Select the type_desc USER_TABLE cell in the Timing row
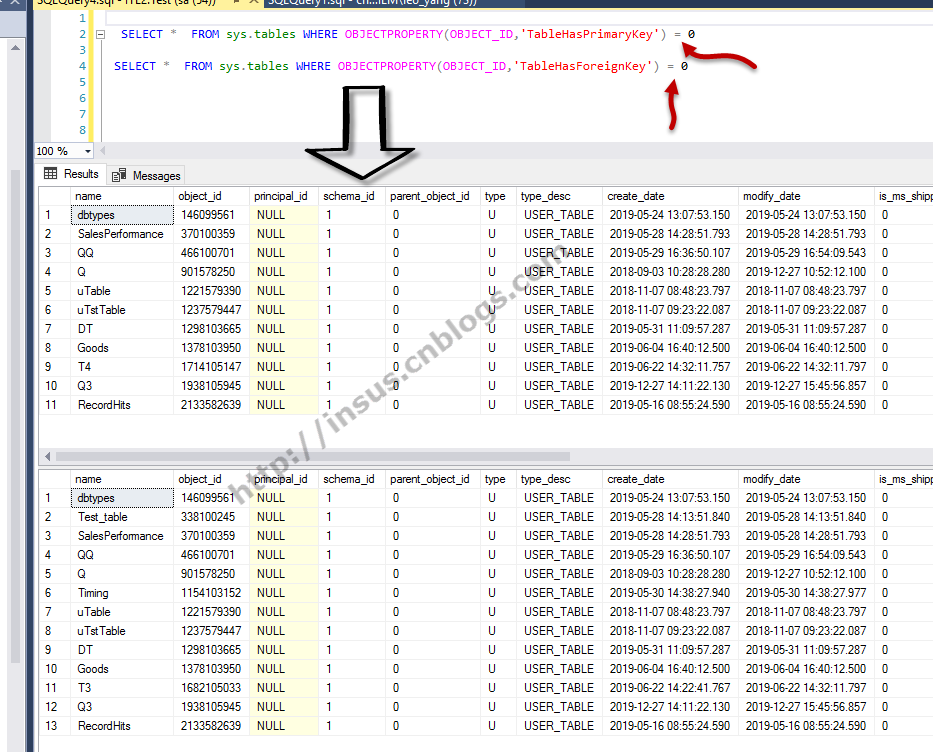The height and width of the screenshot is (752, 933). click(x=559, y=593)
